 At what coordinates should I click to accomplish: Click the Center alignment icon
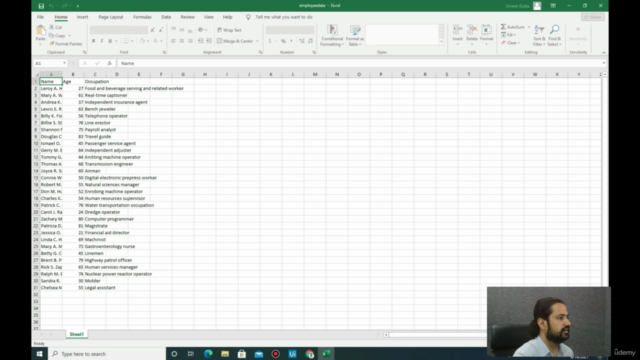click(x=182, y=41)
